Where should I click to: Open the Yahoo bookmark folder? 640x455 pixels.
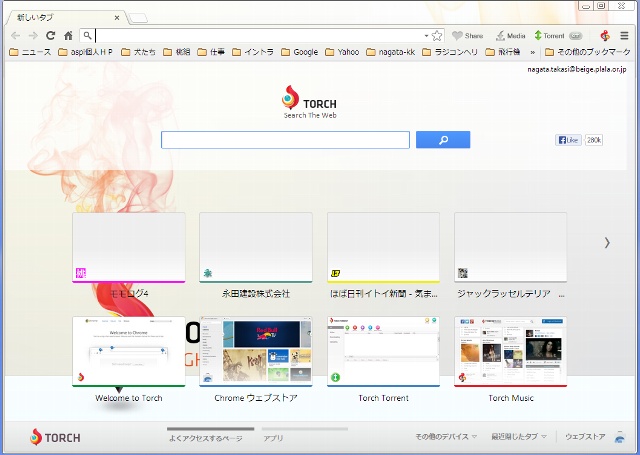click(342, 52)
